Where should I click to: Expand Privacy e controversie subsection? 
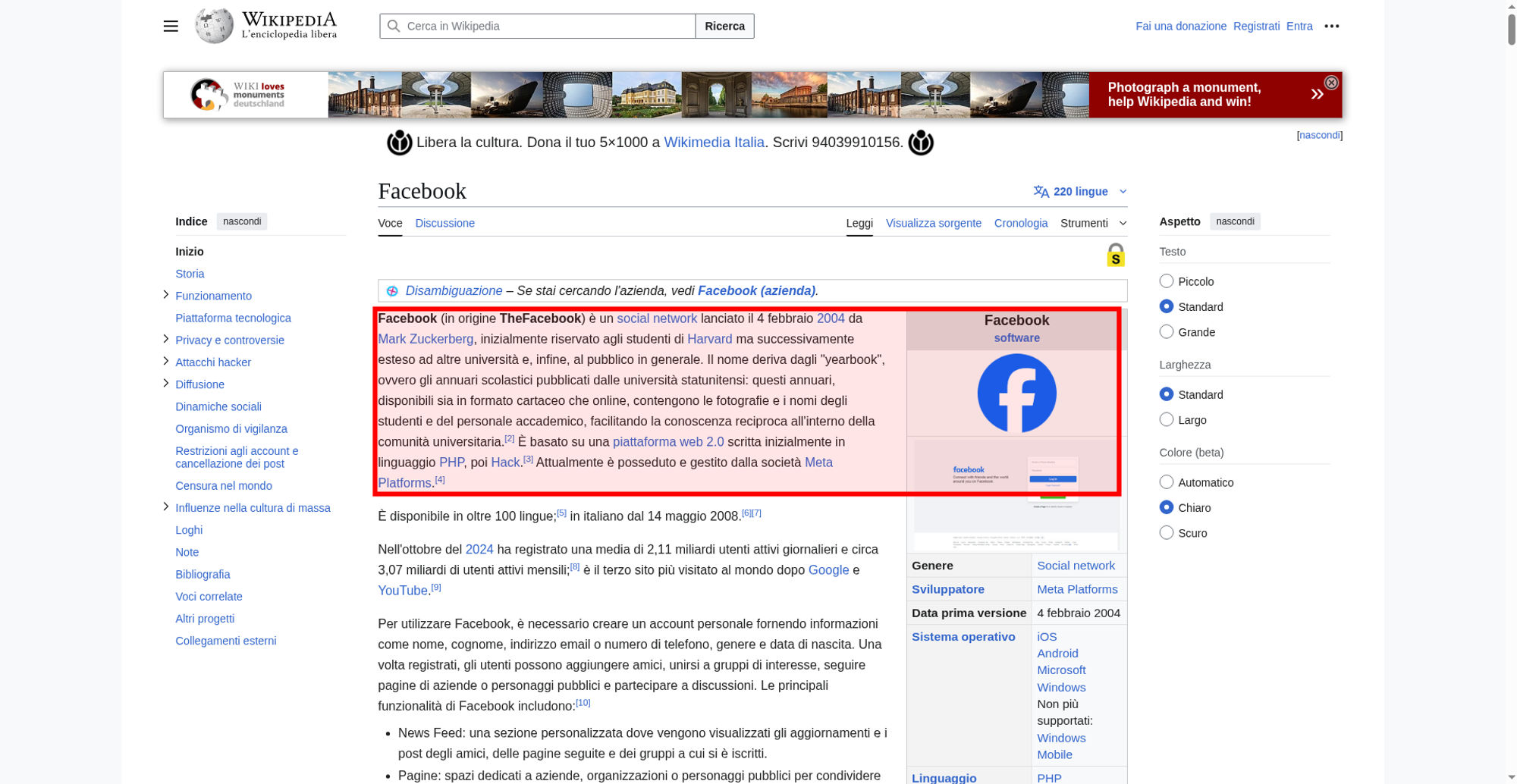tap(166, 339)
